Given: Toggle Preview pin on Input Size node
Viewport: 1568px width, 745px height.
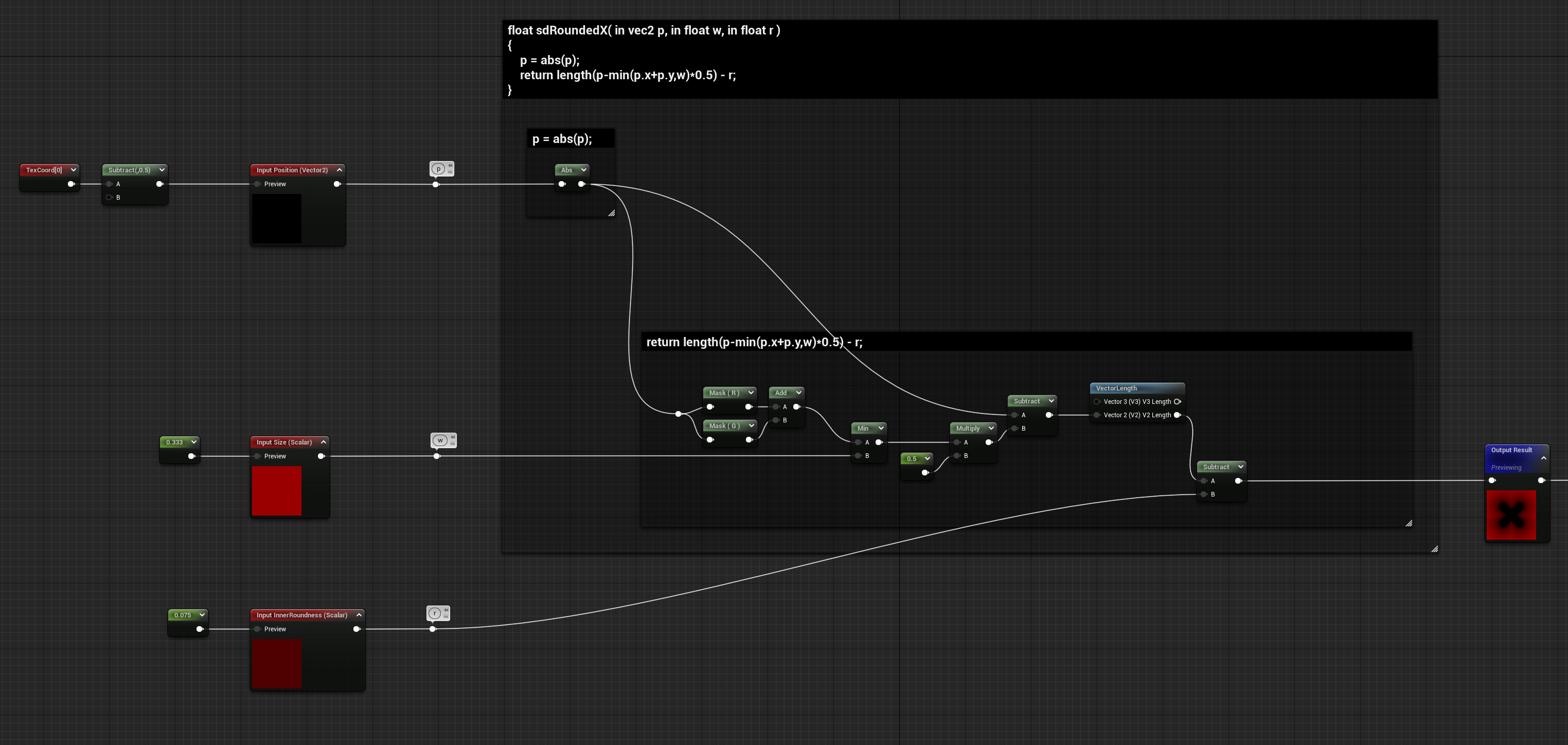Looking at the screenshot, I should [258, 456].
